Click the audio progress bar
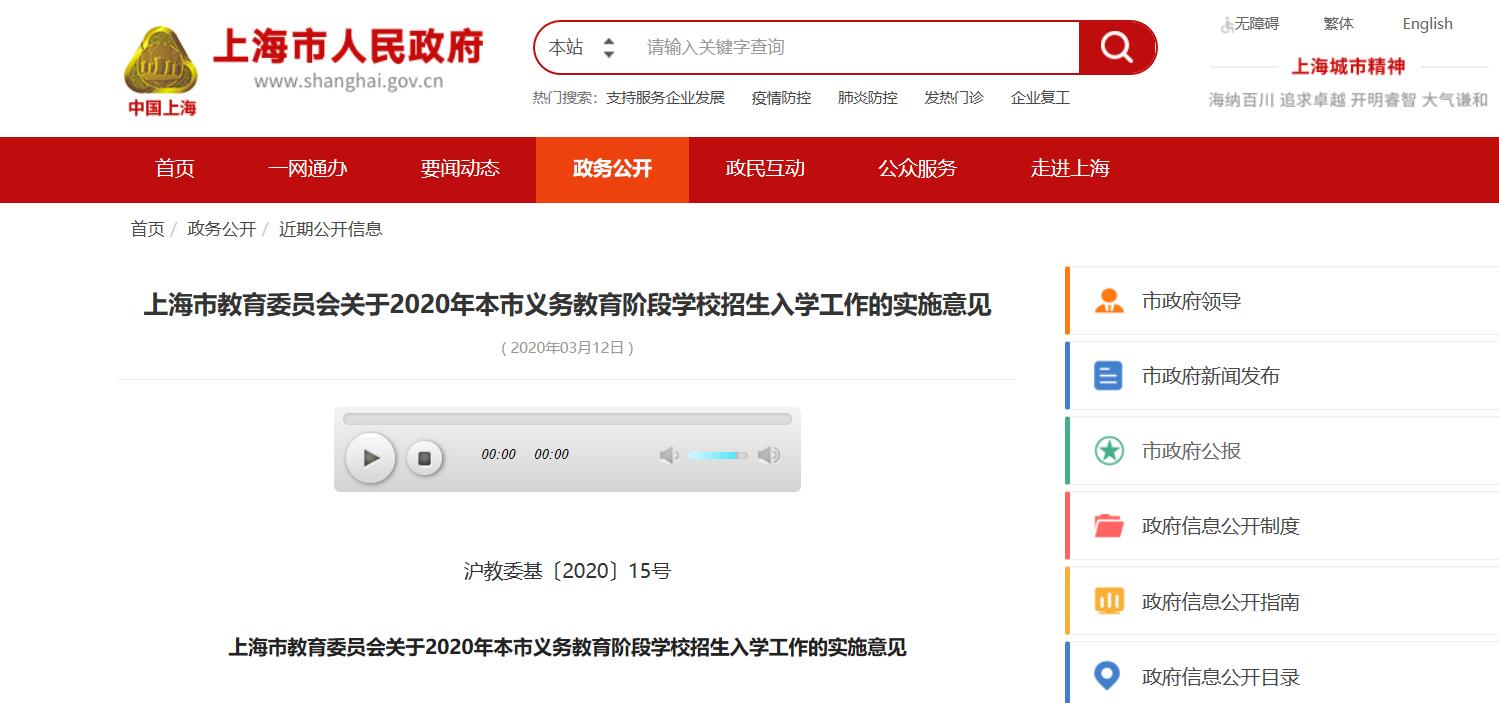Viewport: 1499px width, 703px height. (x=567, y=419)
